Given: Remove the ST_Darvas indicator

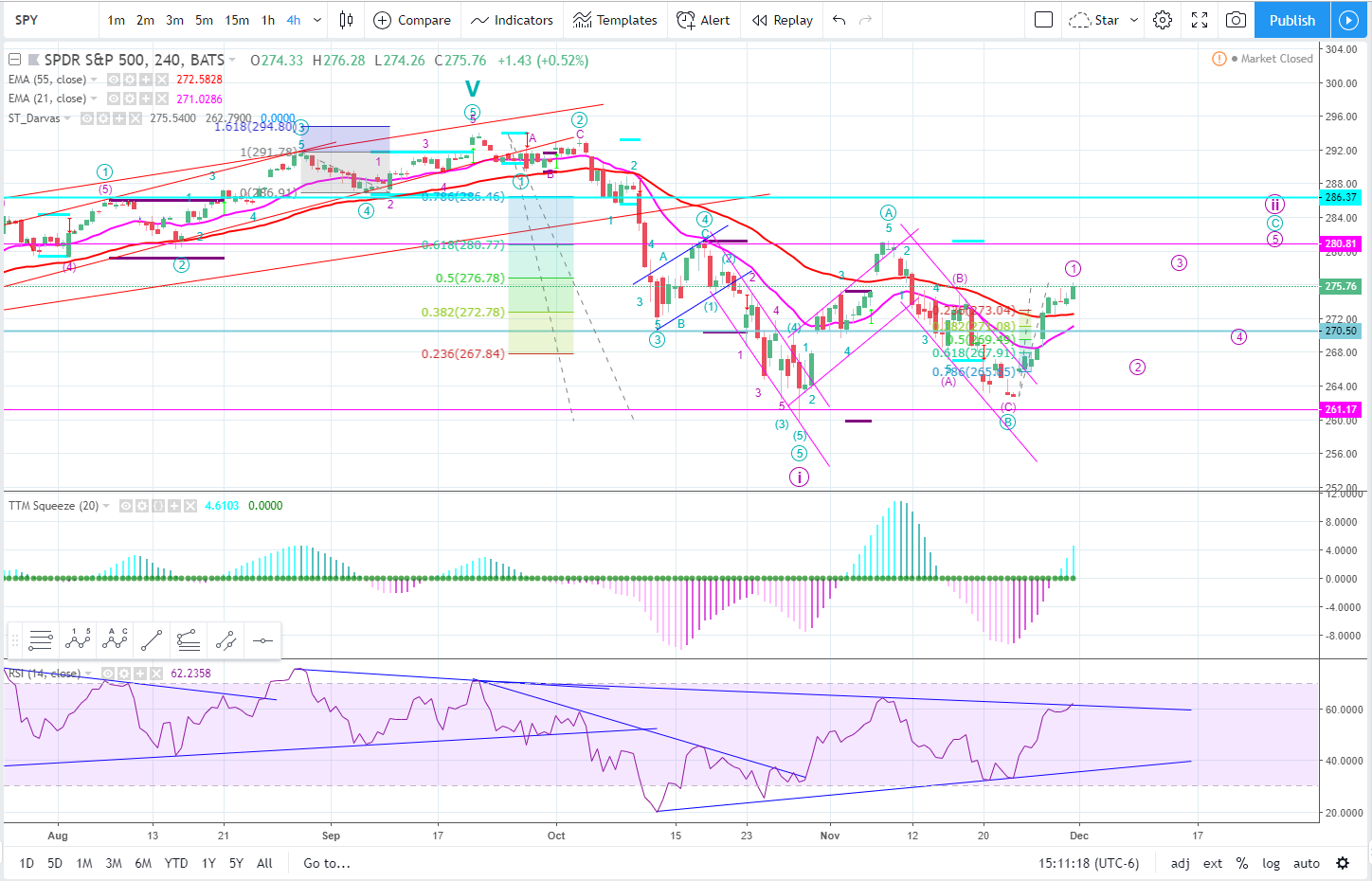Looking at the screenshot, I should (x=135, y=118).
